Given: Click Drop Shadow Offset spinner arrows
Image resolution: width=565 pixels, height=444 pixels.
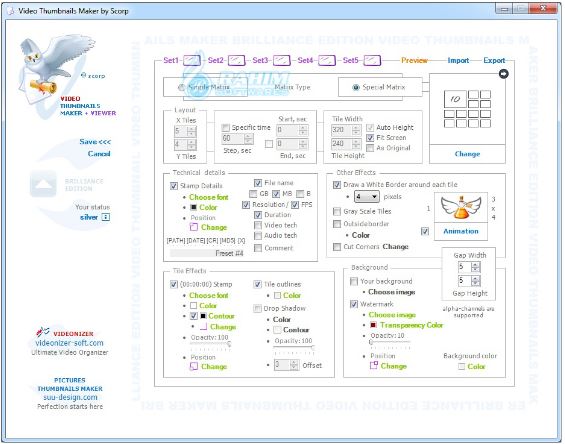Looking at the screenshot, I should click(x=294, y=365).
